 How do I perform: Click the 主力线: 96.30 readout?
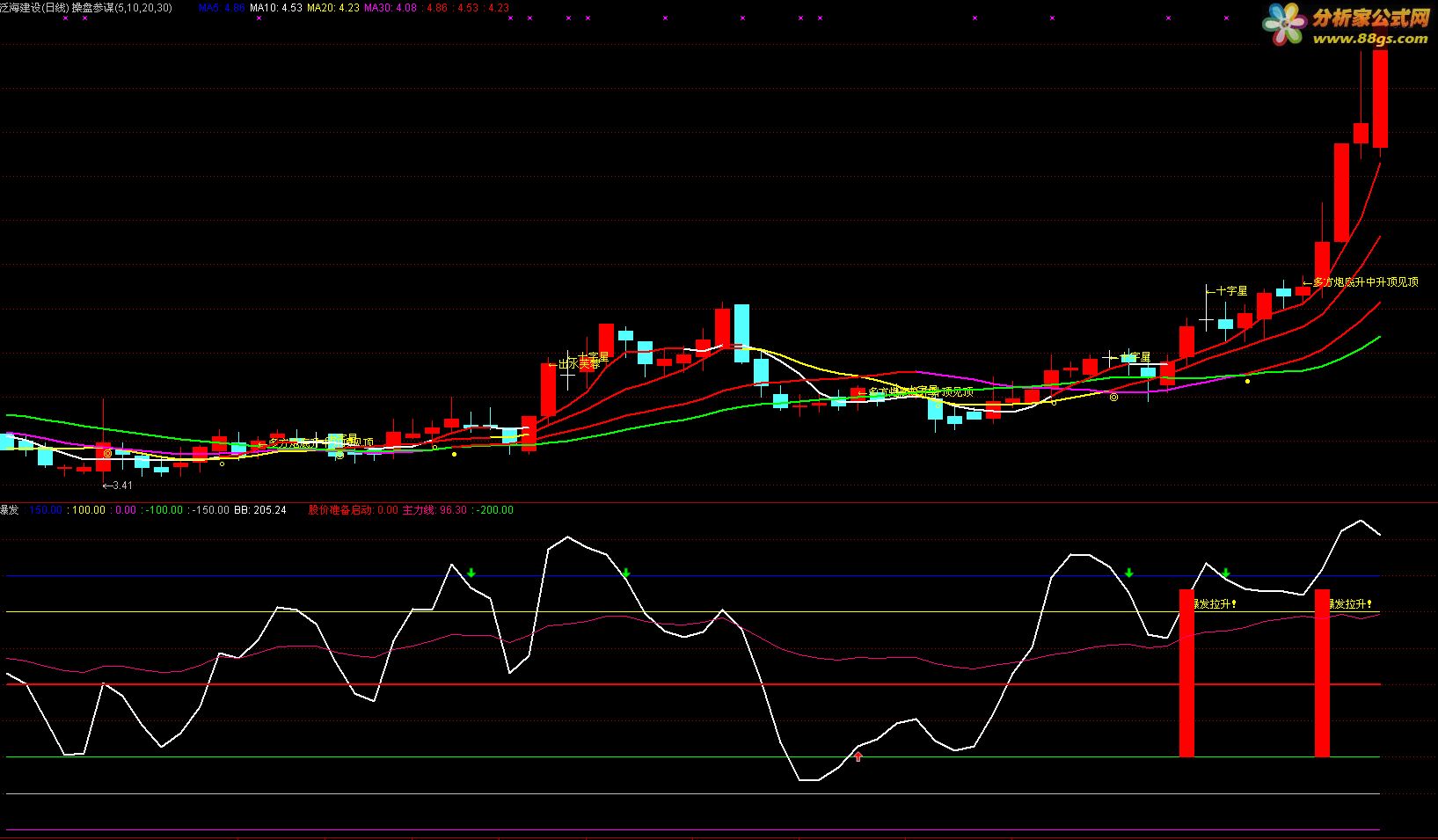tap(434, 510)
